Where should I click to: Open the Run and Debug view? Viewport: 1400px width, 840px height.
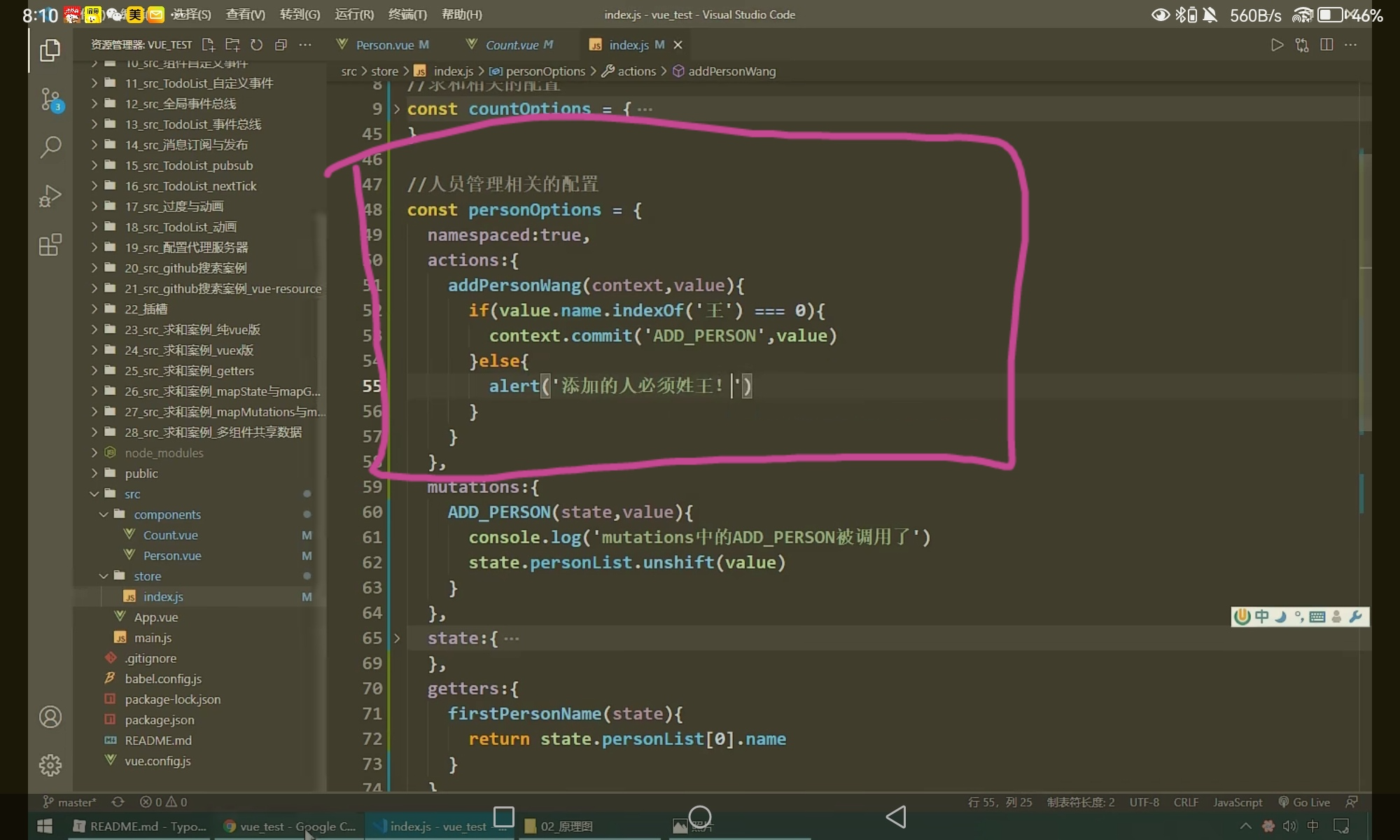[50, 196]
